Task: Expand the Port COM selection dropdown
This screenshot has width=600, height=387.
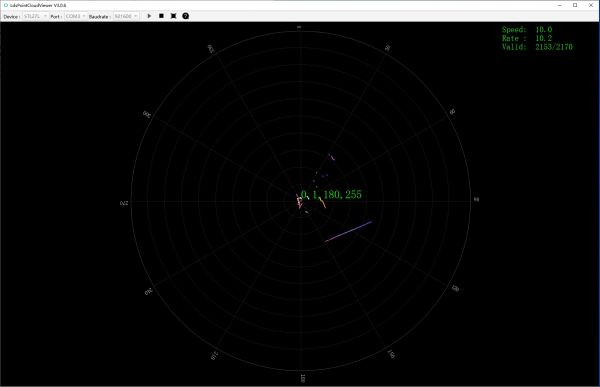Action: [x=75, y=16]
